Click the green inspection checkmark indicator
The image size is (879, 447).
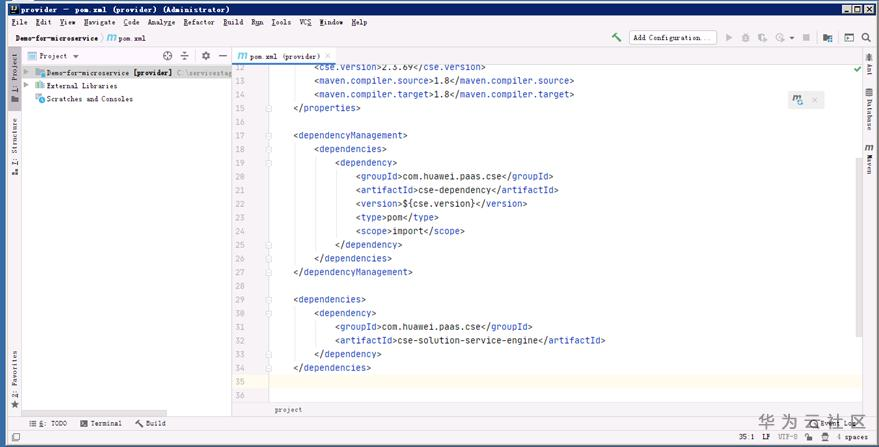coord(857,69)
